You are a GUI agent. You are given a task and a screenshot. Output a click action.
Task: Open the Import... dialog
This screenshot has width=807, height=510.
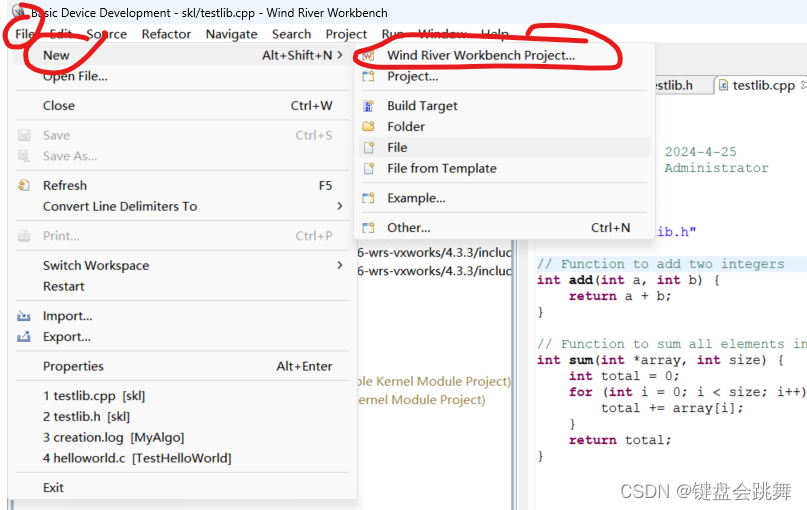click(67, 316)
